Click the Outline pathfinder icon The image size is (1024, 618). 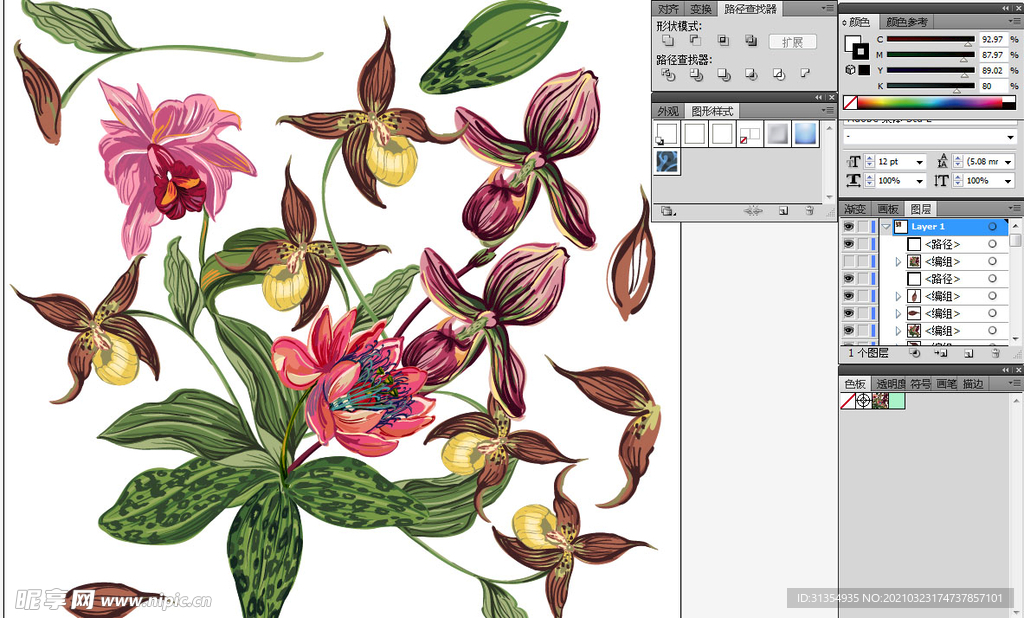779,74
